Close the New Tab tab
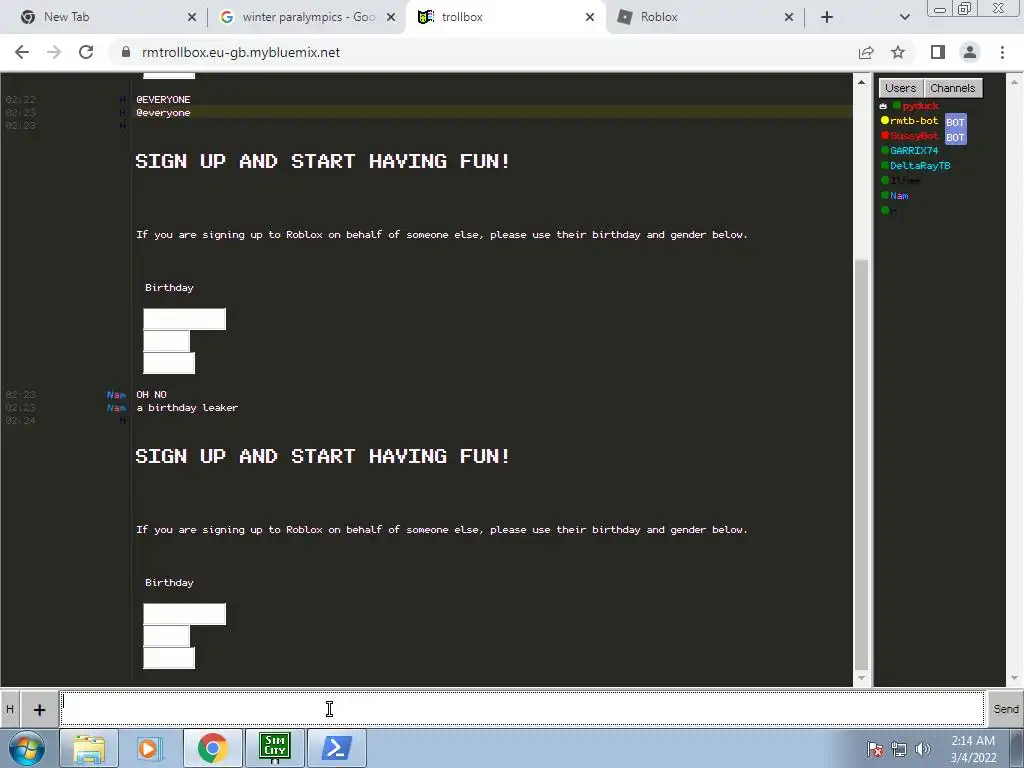The height and width of the screenshot is (768, 1024). tap(192, 17)
